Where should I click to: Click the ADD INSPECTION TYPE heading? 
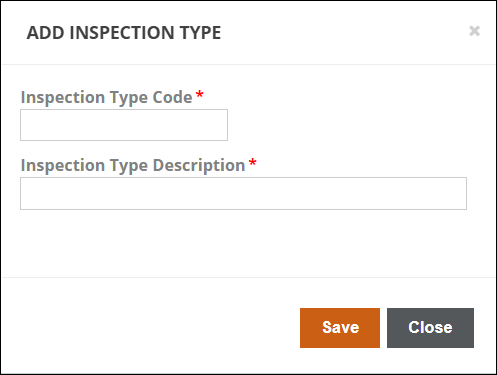(x=124, y=33)
